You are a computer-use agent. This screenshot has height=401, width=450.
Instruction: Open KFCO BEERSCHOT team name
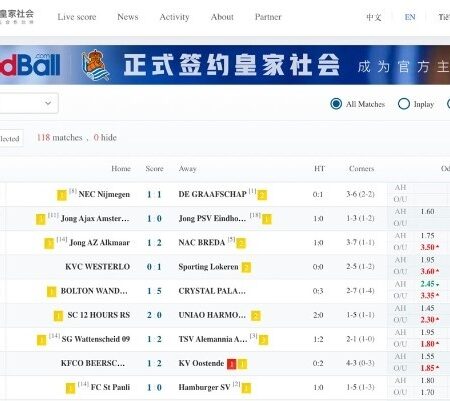[x=93, y=363]
